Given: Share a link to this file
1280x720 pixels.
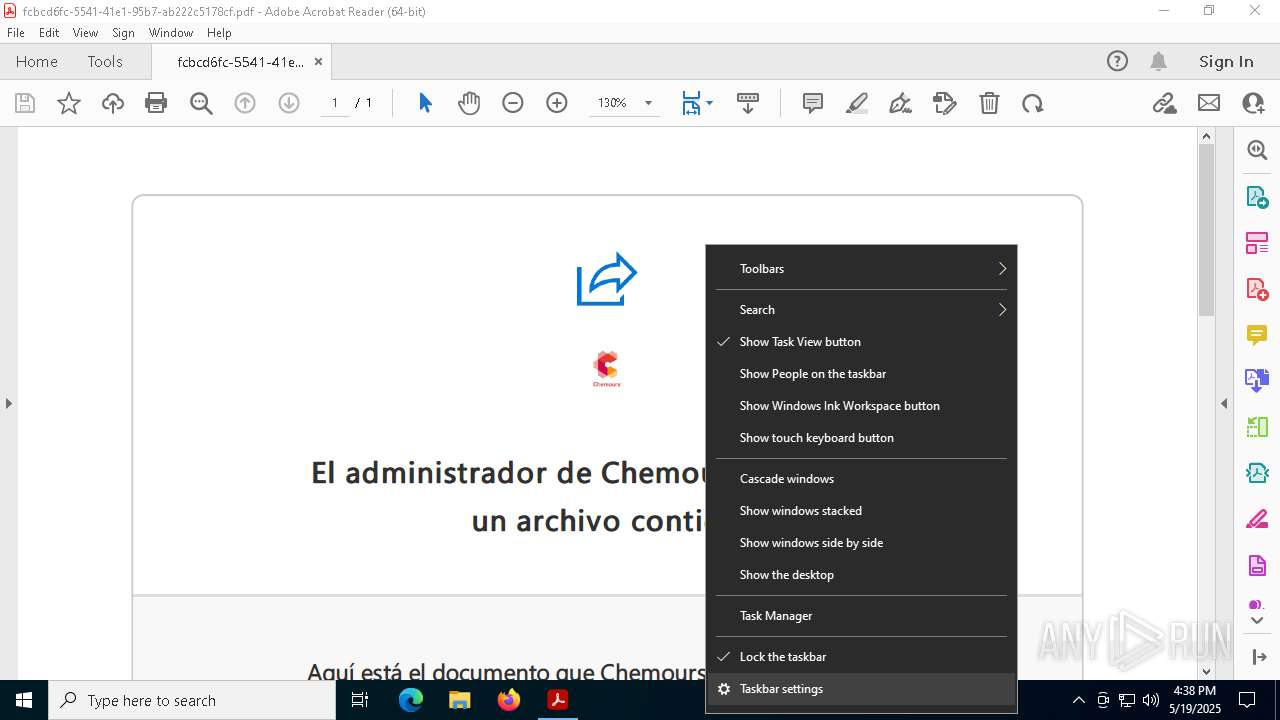Looking at the screenshot, I should pos(1164,103).
